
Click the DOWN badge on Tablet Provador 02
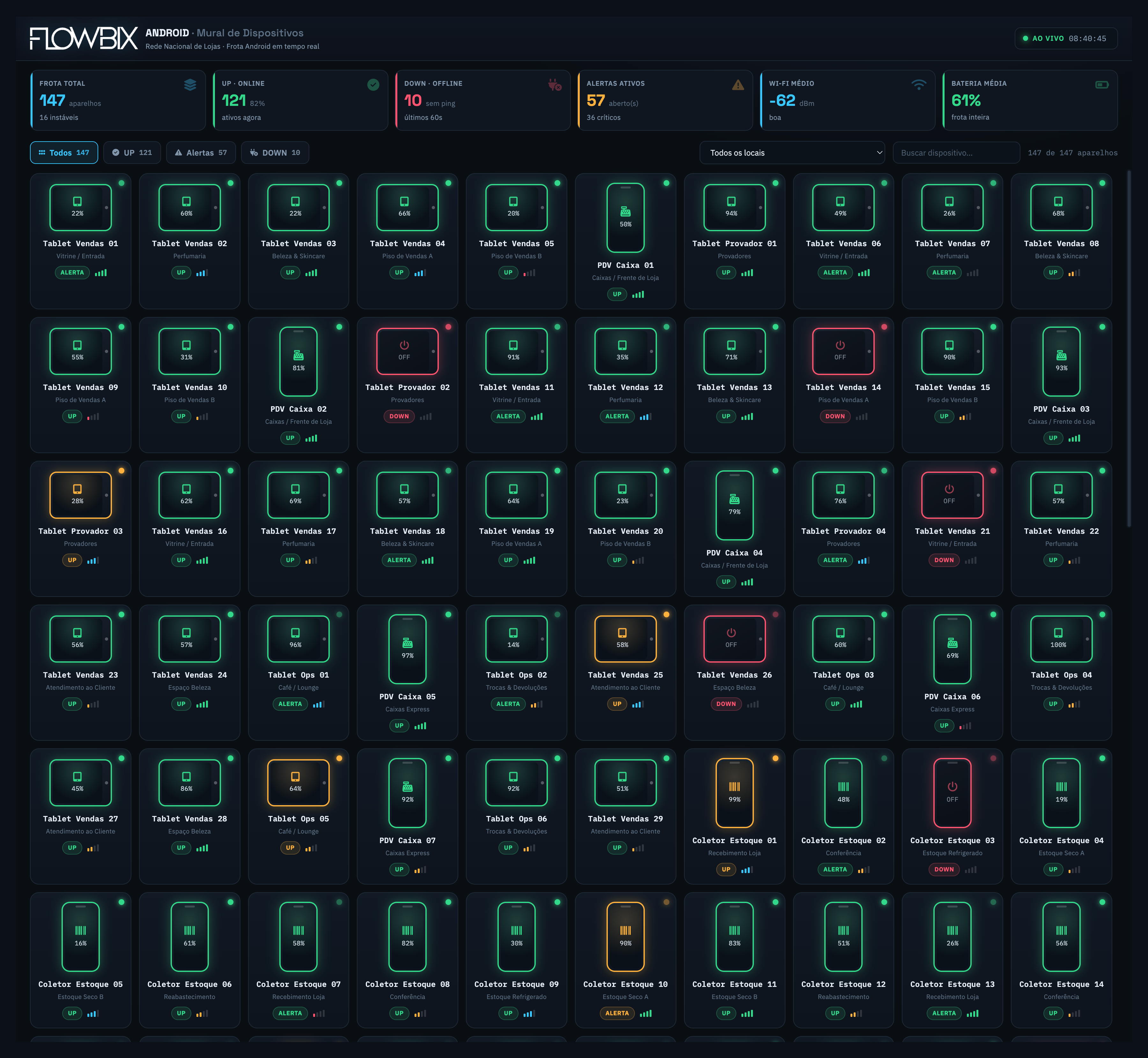click(x=399, y=416)
